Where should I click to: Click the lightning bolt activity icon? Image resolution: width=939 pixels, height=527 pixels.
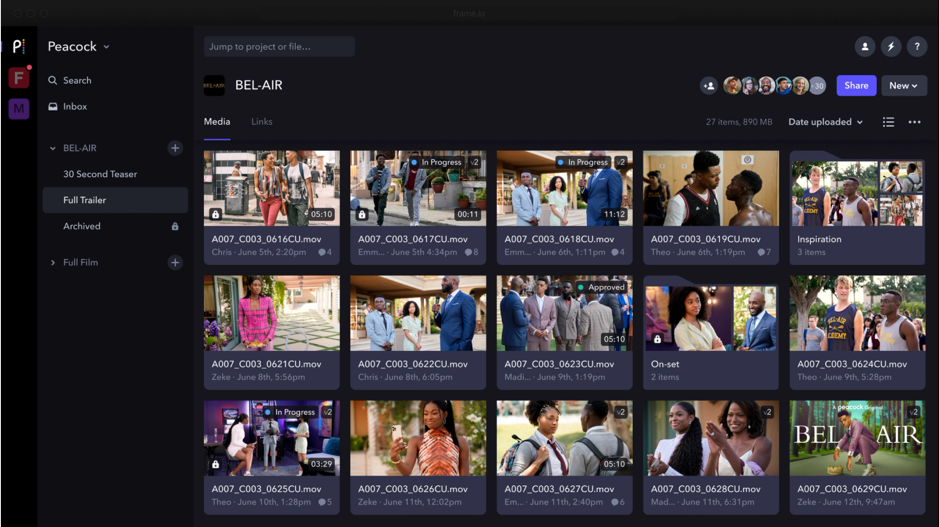point(891,47)
